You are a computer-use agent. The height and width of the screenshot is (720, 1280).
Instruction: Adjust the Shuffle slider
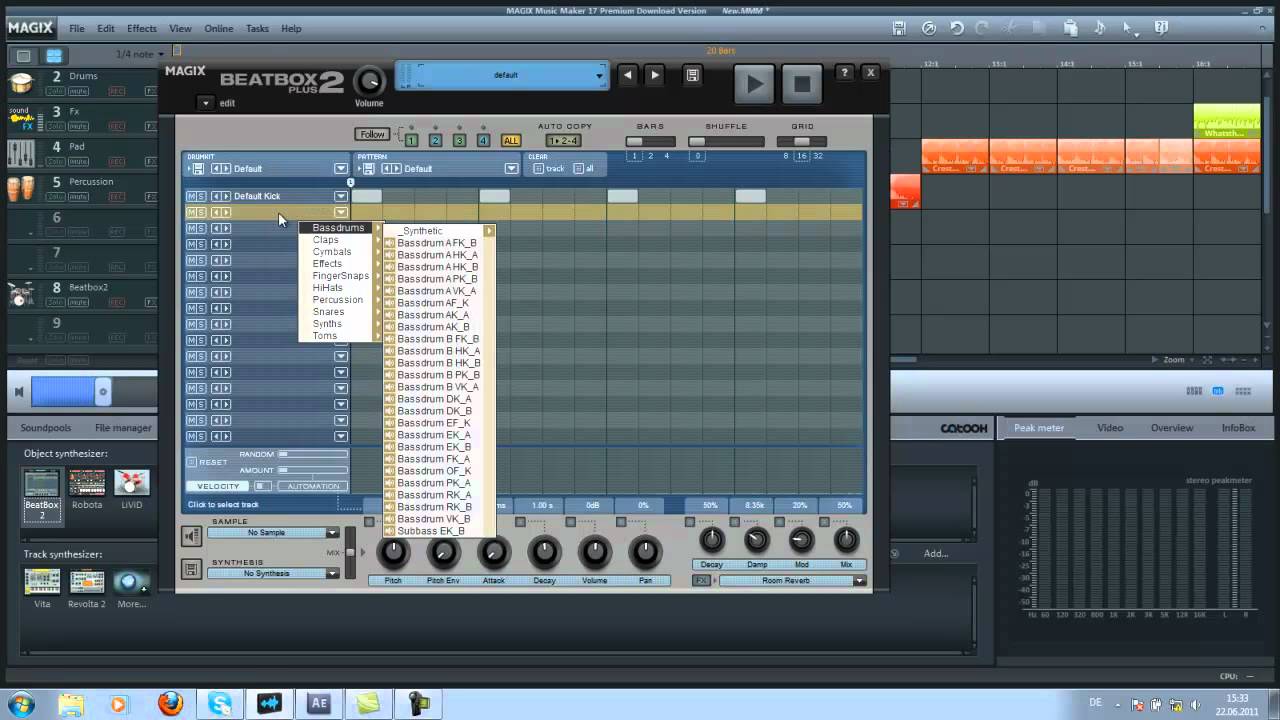coord(726,142)
